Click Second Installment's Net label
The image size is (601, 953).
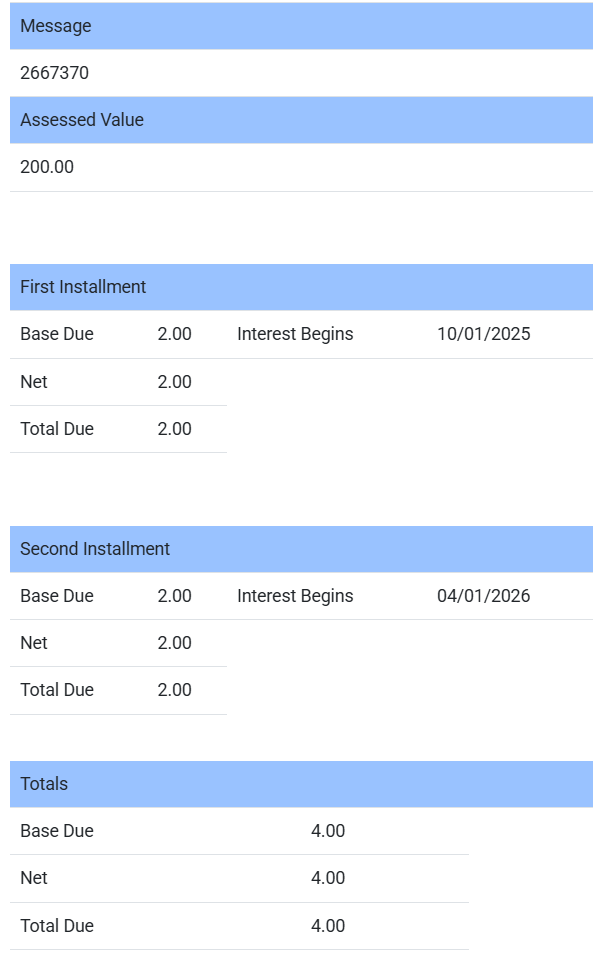point(34,643)
